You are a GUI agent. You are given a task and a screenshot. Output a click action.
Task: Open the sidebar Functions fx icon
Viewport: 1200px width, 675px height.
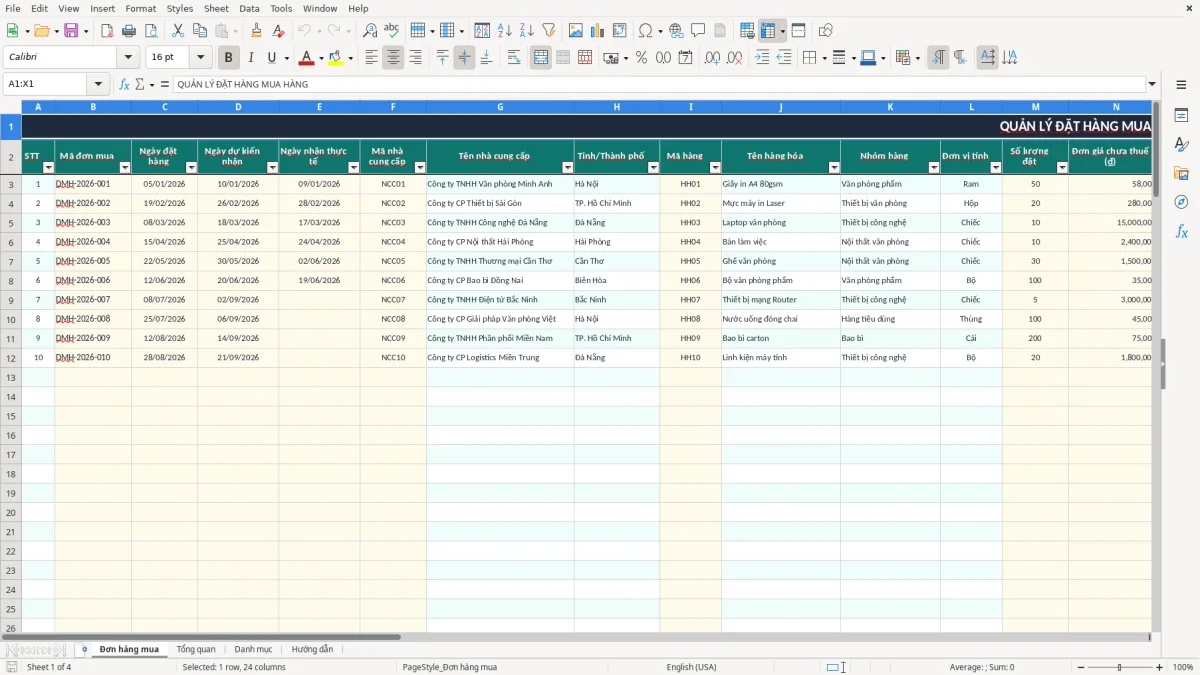click(x=1181, y=231)
